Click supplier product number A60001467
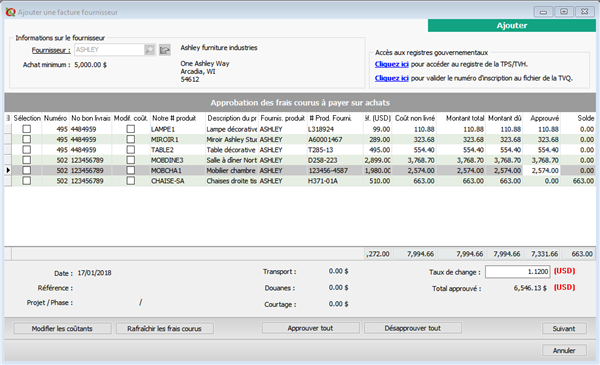The height and width of the screenshot is (365, 600). pyautogui.click(x=326, y=140)
